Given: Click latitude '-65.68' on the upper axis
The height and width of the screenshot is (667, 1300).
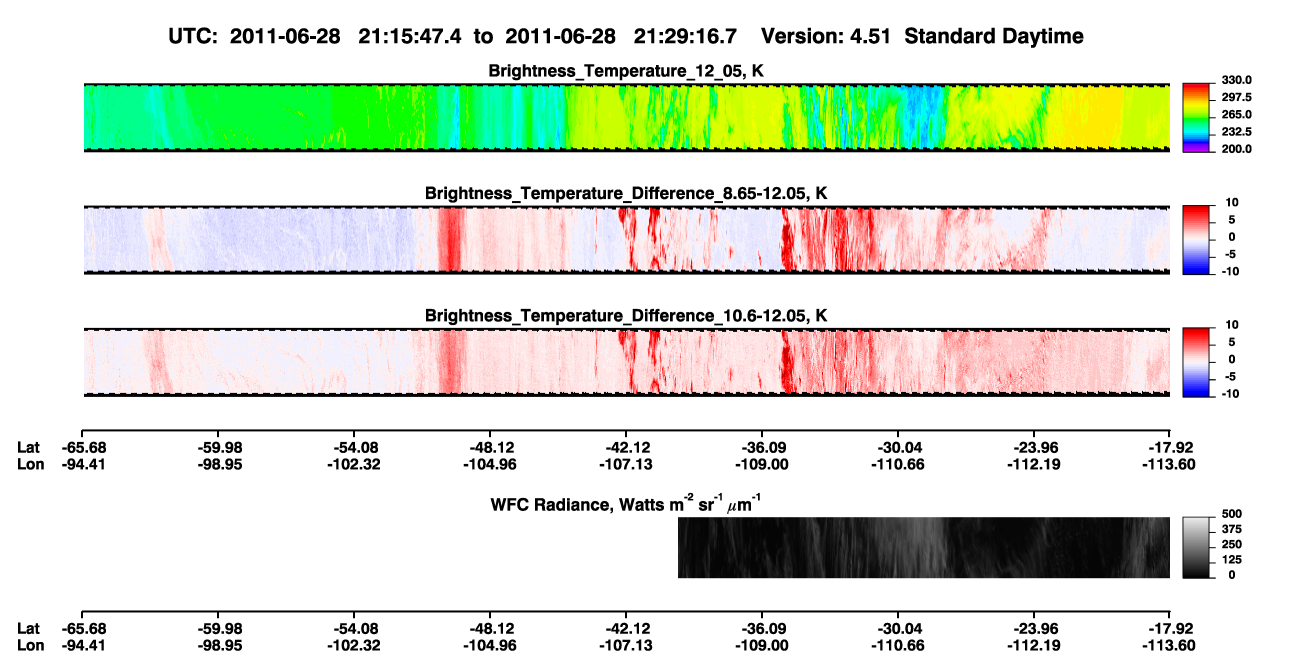Looking at the screenshot, I should [82, 447].
